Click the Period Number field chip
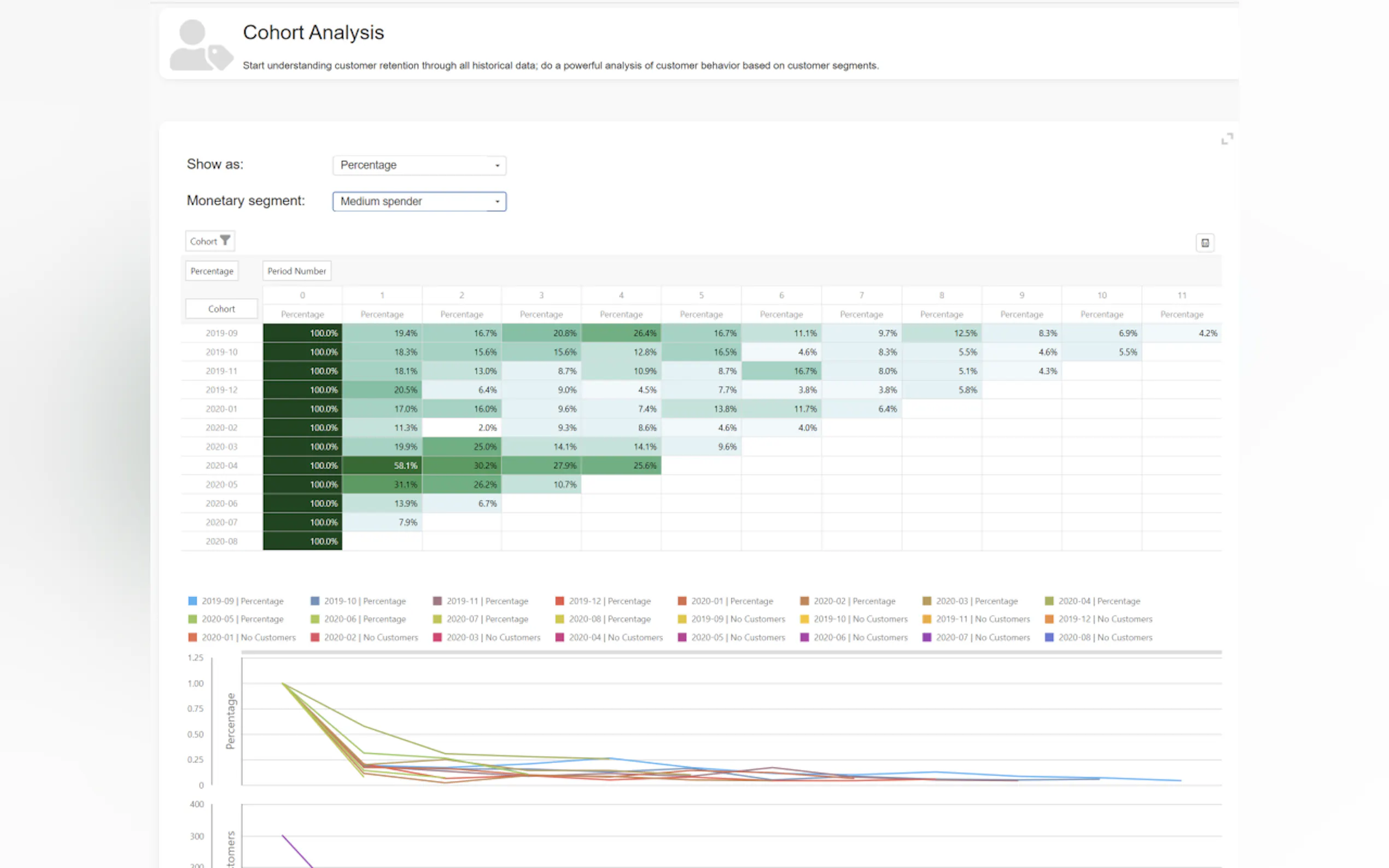 [x=296, y=271]
